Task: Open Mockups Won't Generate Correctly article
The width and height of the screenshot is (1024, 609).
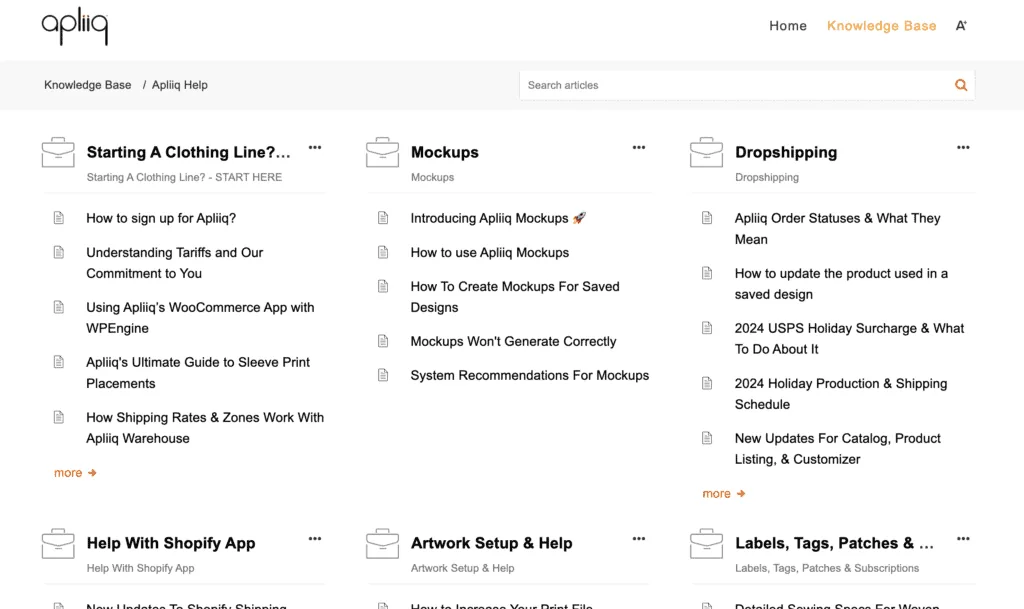Action: (513, 341)
